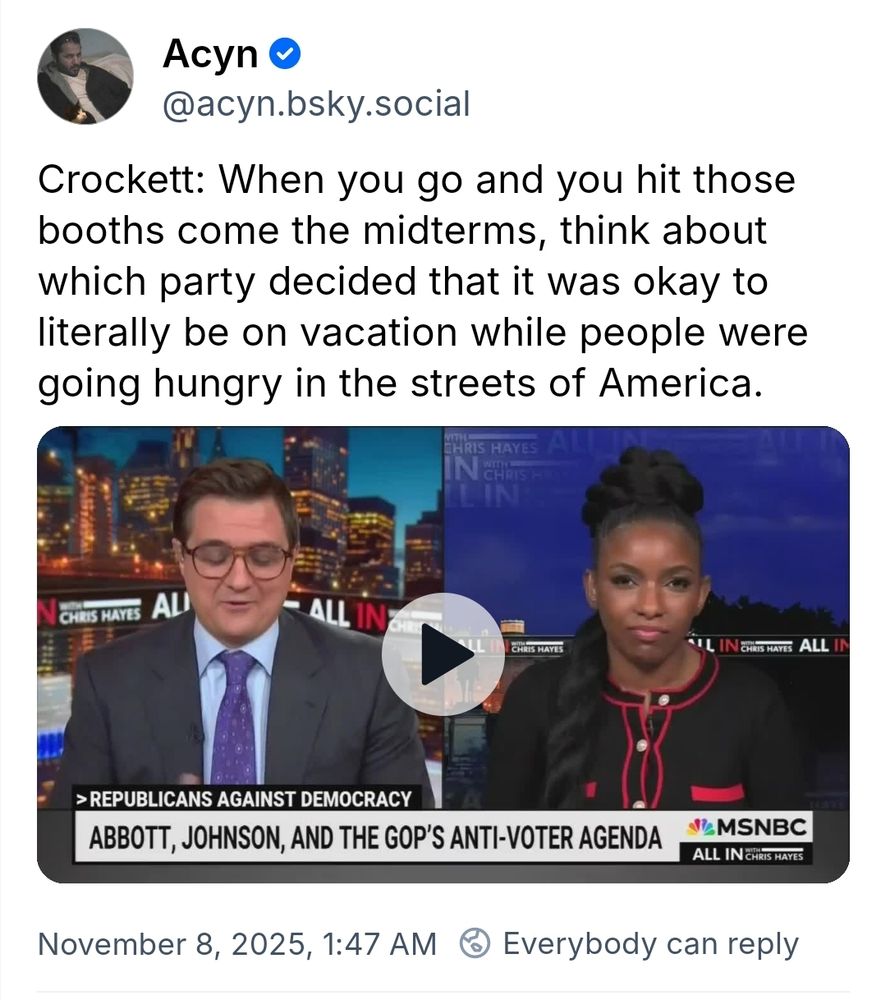
Task: Open Acyn's profile avatar picture
Action: (x=85, y=76)
